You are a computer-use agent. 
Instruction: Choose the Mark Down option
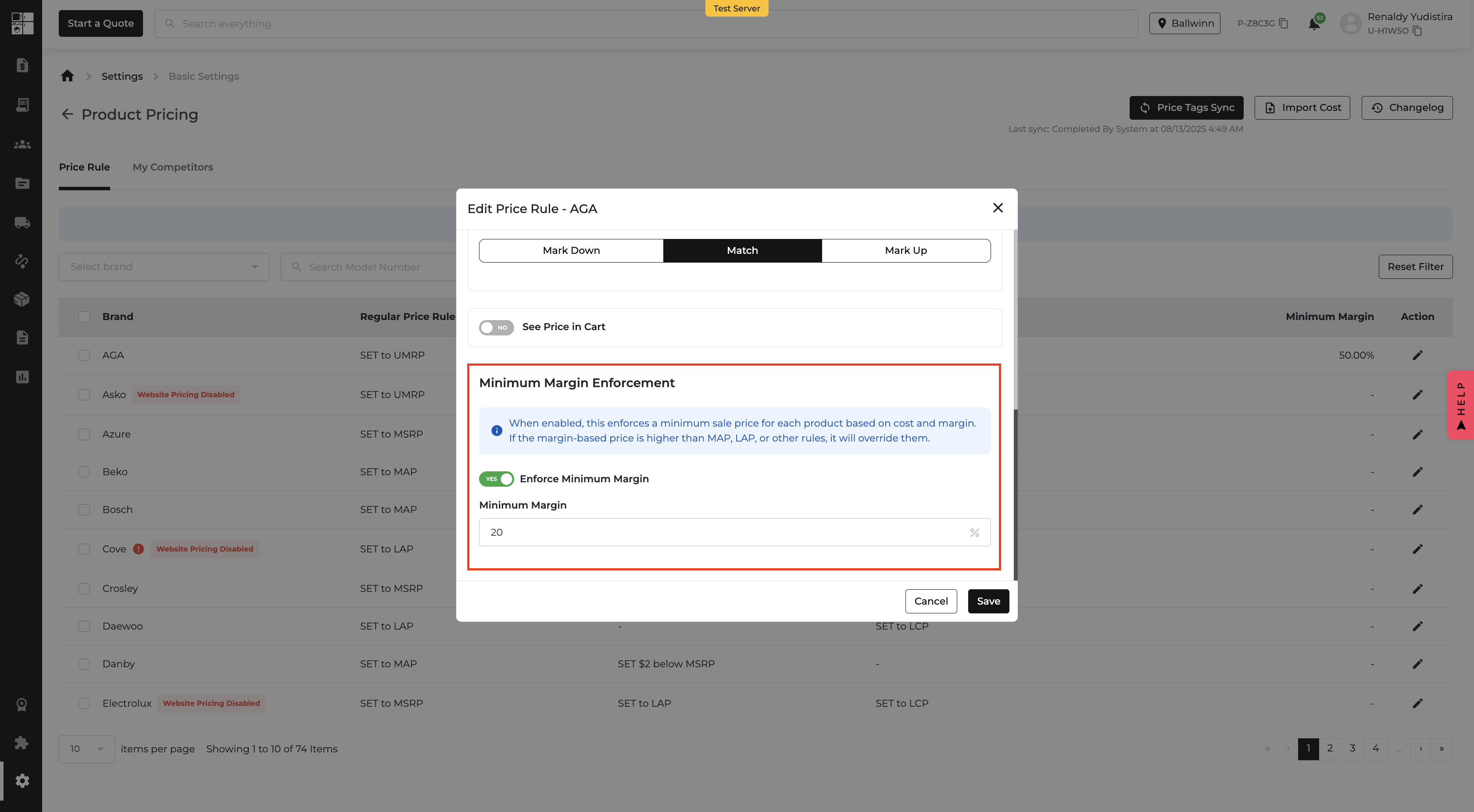571,250
